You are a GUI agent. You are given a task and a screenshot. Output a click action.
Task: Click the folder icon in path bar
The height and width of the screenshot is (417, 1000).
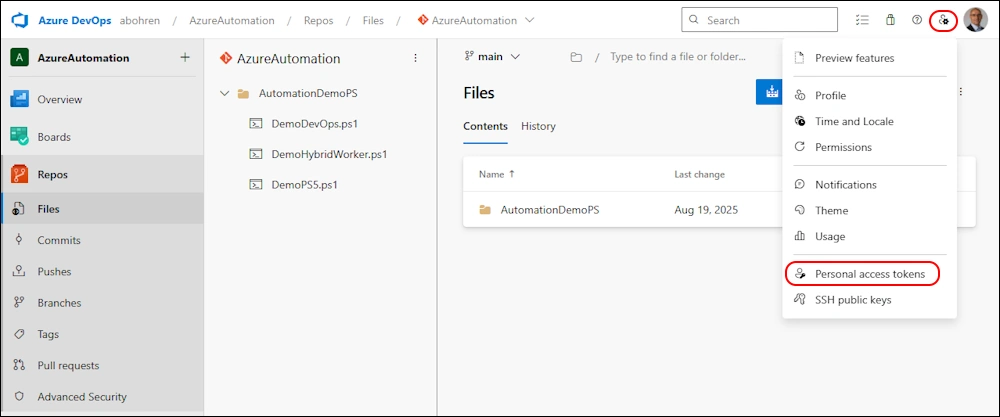tap(576, 58)
